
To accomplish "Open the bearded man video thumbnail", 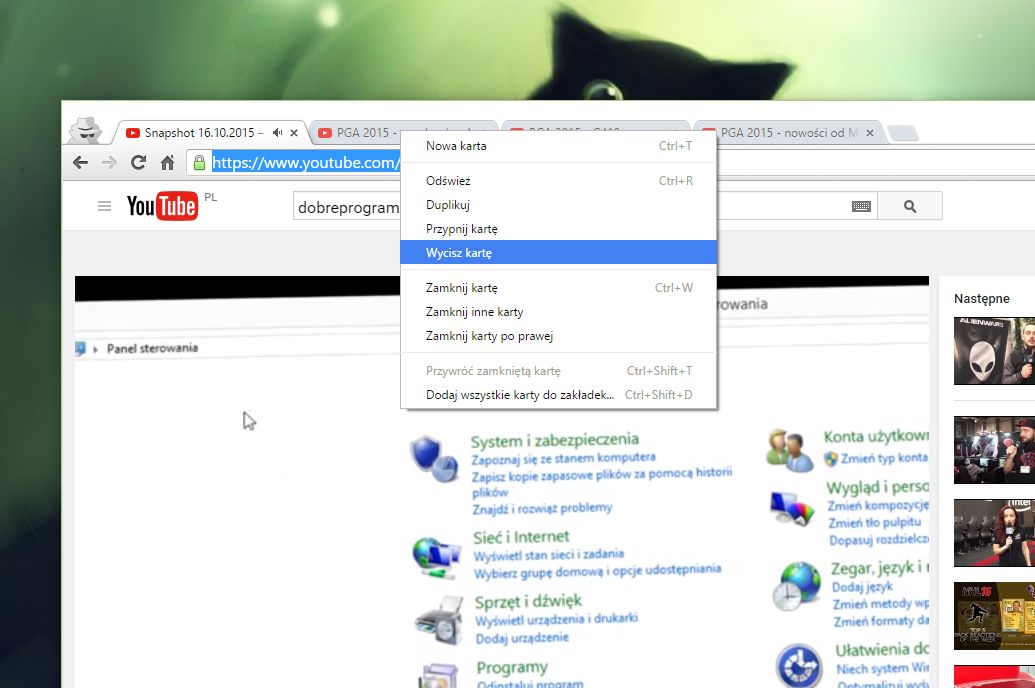I will pos(994,450).
